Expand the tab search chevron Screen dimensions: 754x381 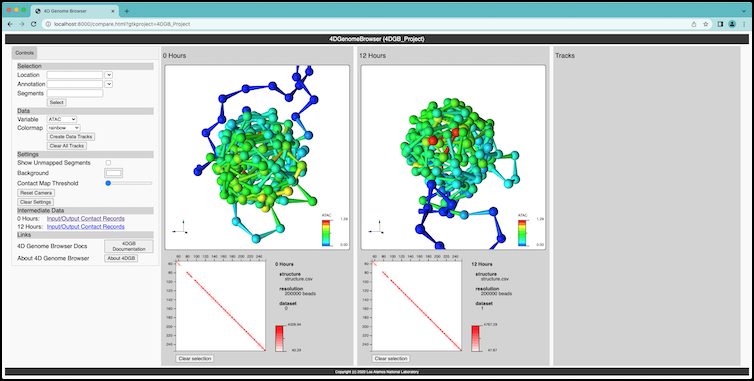pyautogui.click(x=743, y=11)
